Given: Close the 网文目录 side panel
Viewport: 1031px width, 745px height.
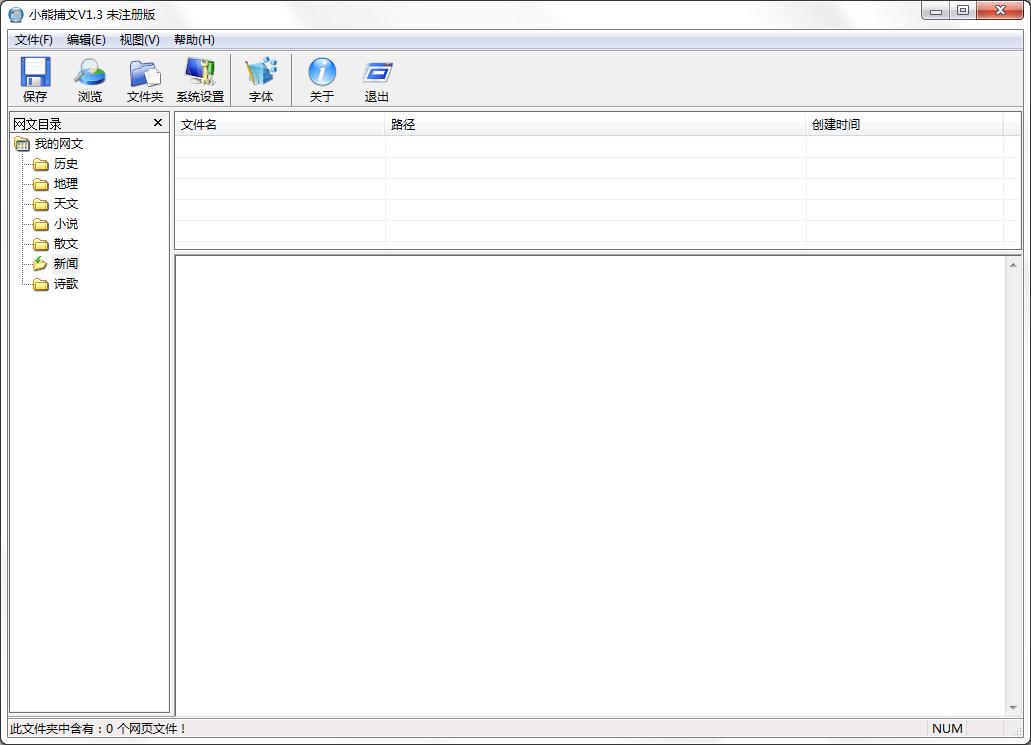Looking at the screenshot, I should pos(157,123).
